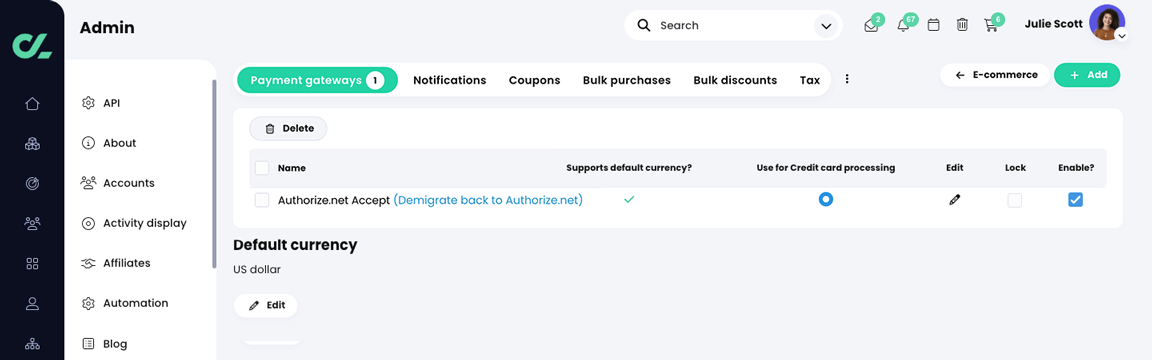Open Affiliates in admin menu
Image resolution: width=1152 pixels, height=360 pixels.
coord(126,263)
